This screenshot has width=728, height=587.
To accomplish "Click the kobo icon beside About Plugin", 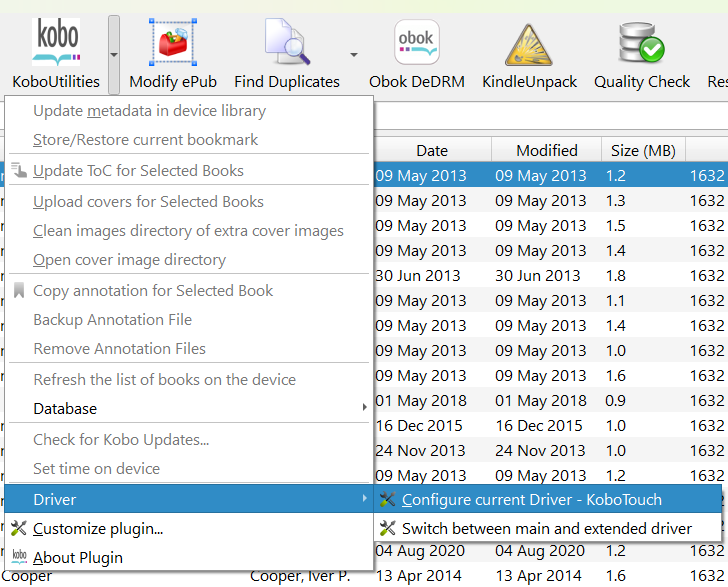I will pos(19,556).
